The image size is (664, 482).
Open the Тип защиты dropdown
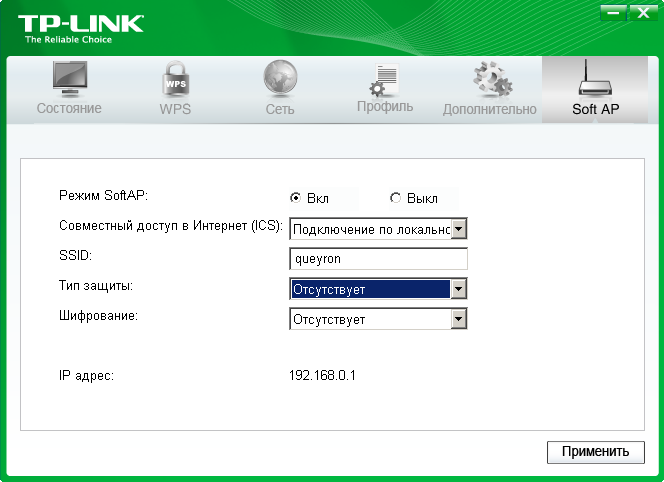click(378, 289)
